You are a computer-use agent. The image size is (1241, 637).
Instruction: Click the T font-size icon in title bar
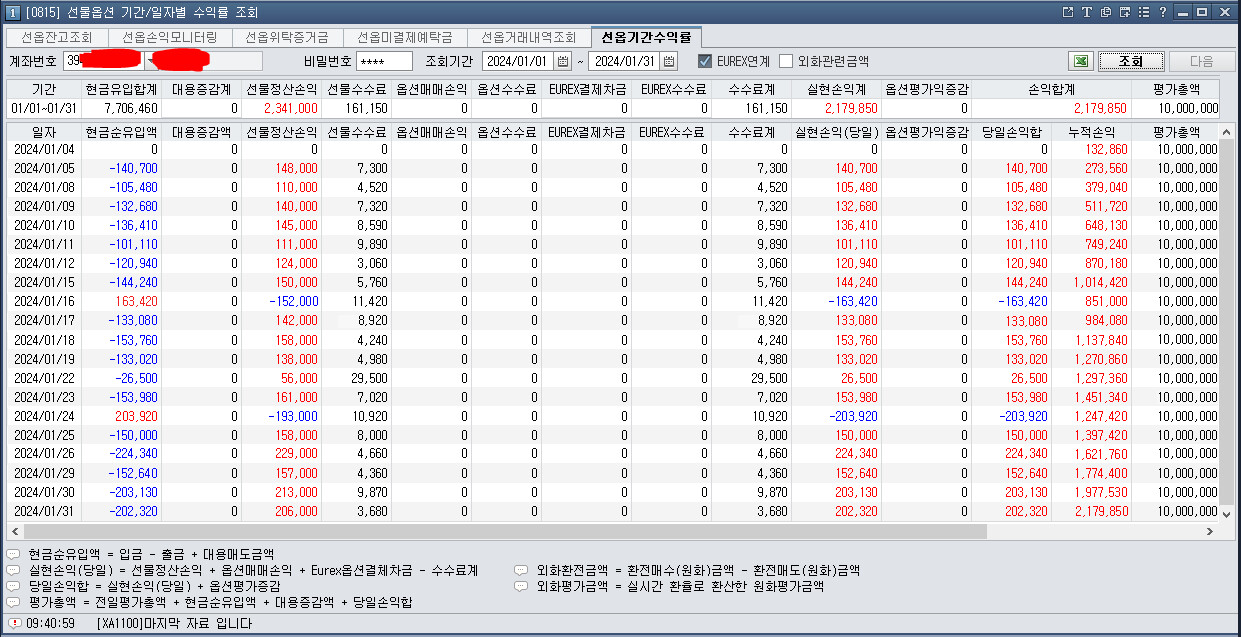pyautogui.click(x=1087, y=12)
